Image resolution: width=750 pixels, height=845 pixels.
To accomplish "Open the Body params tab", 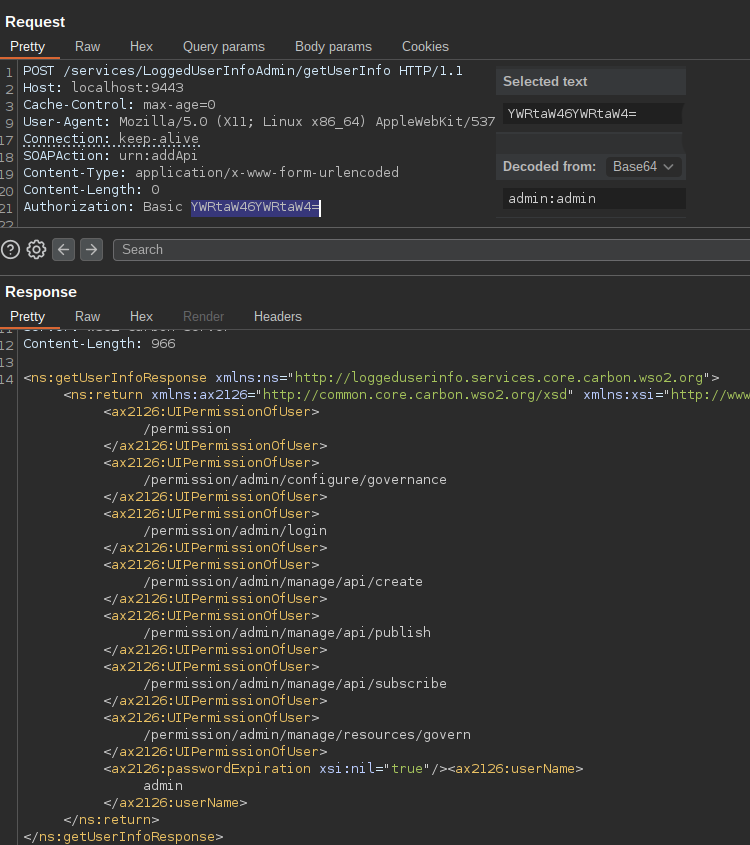I will point(333,47).
